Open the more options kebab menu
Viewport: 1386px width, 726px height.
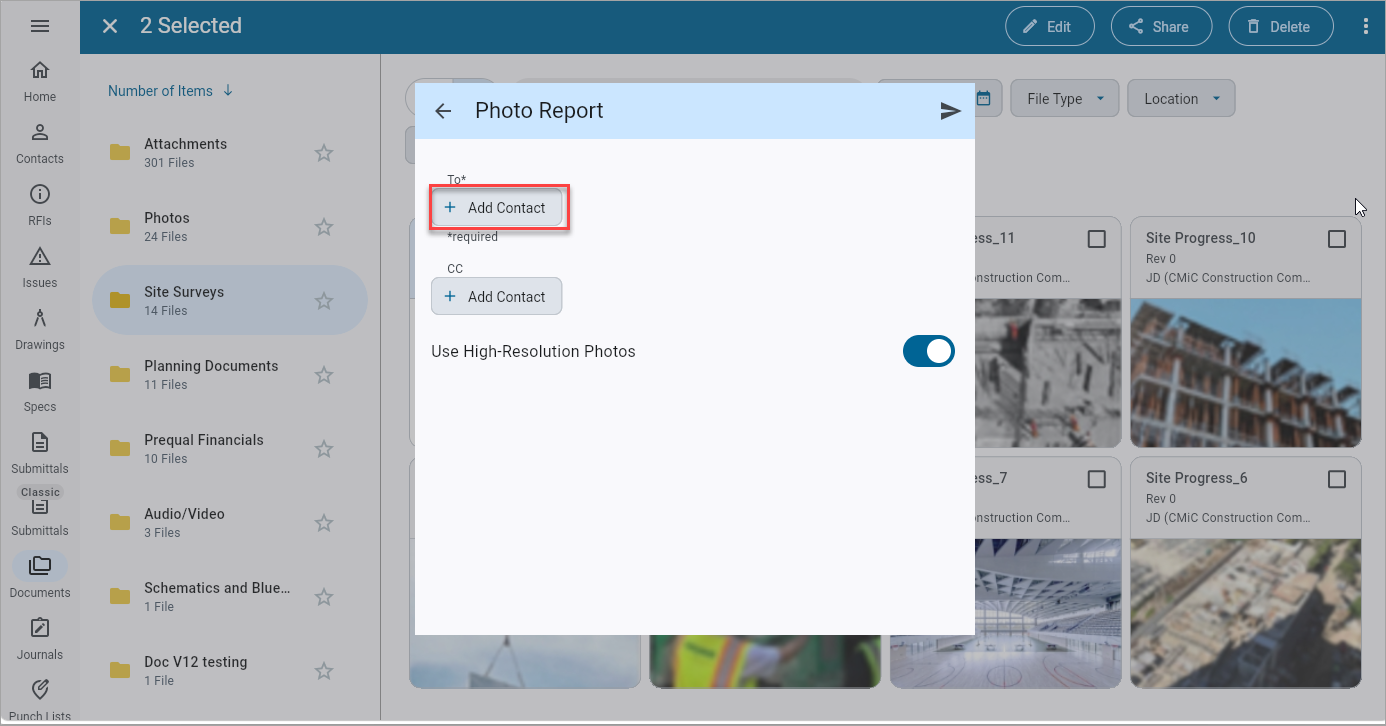click(1366, 27)
